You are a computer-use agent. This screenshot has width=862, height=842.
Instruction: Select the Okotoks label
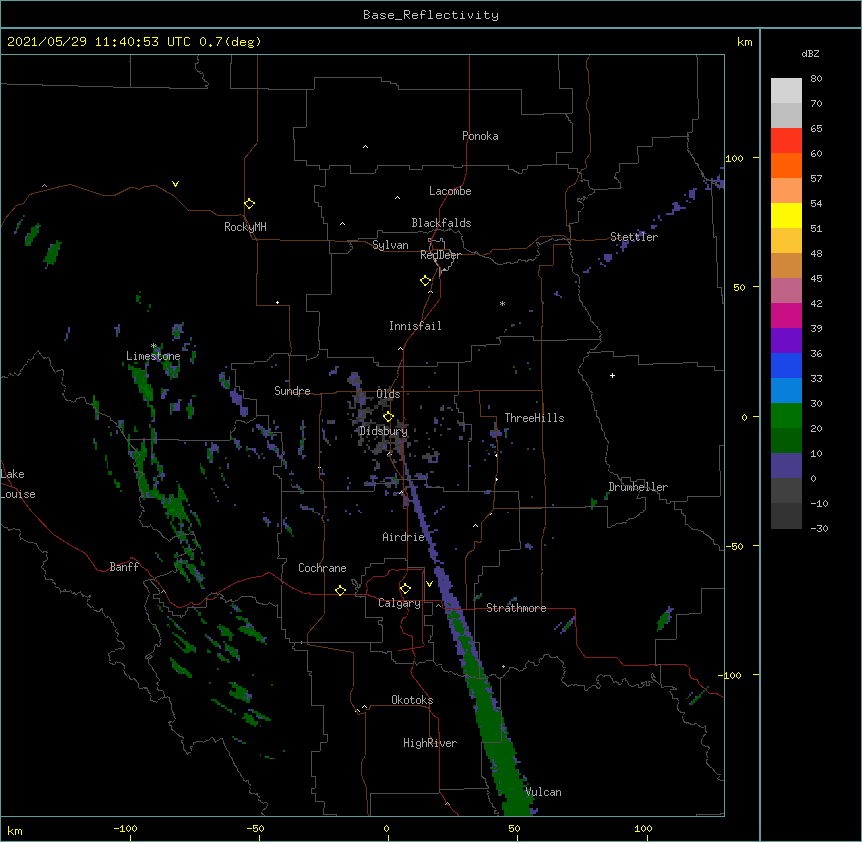click(x=412, y=700)
